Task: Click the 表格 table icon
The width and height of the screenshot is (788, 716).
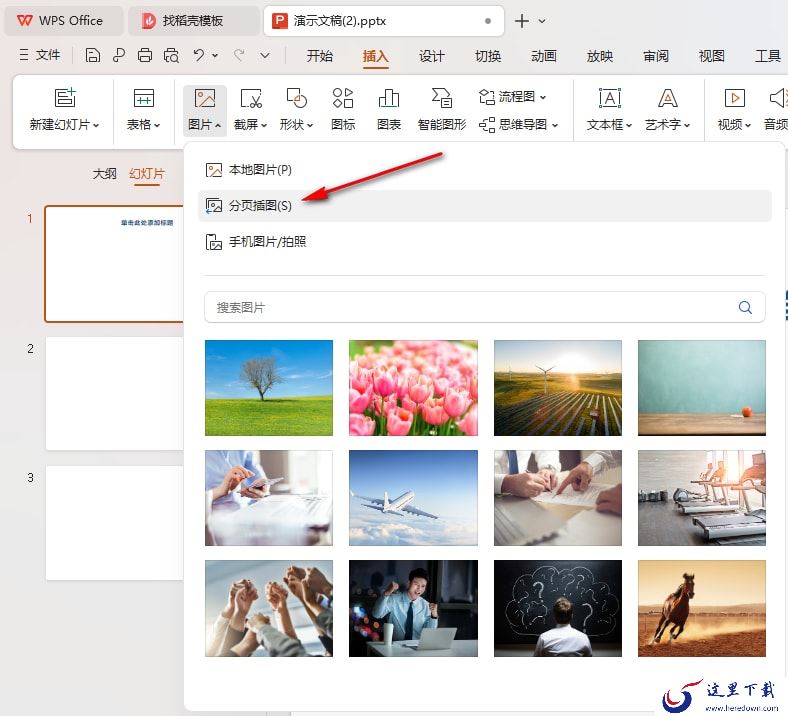Action: tap(144, 97)
